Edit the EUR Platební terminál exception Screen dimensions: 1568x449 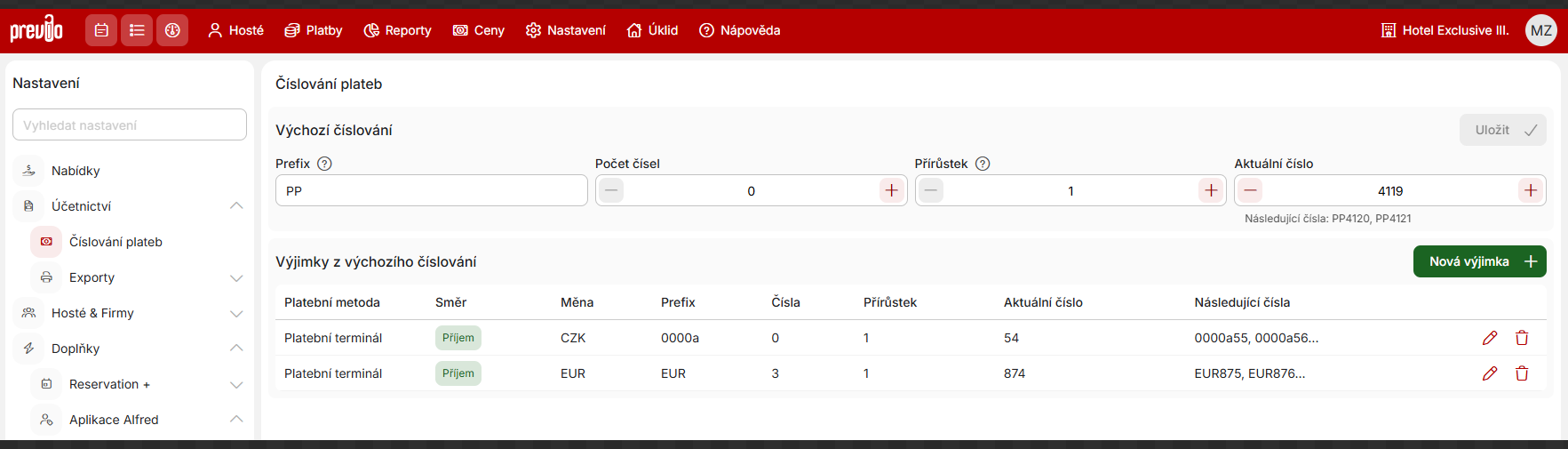pos(1490,373)
